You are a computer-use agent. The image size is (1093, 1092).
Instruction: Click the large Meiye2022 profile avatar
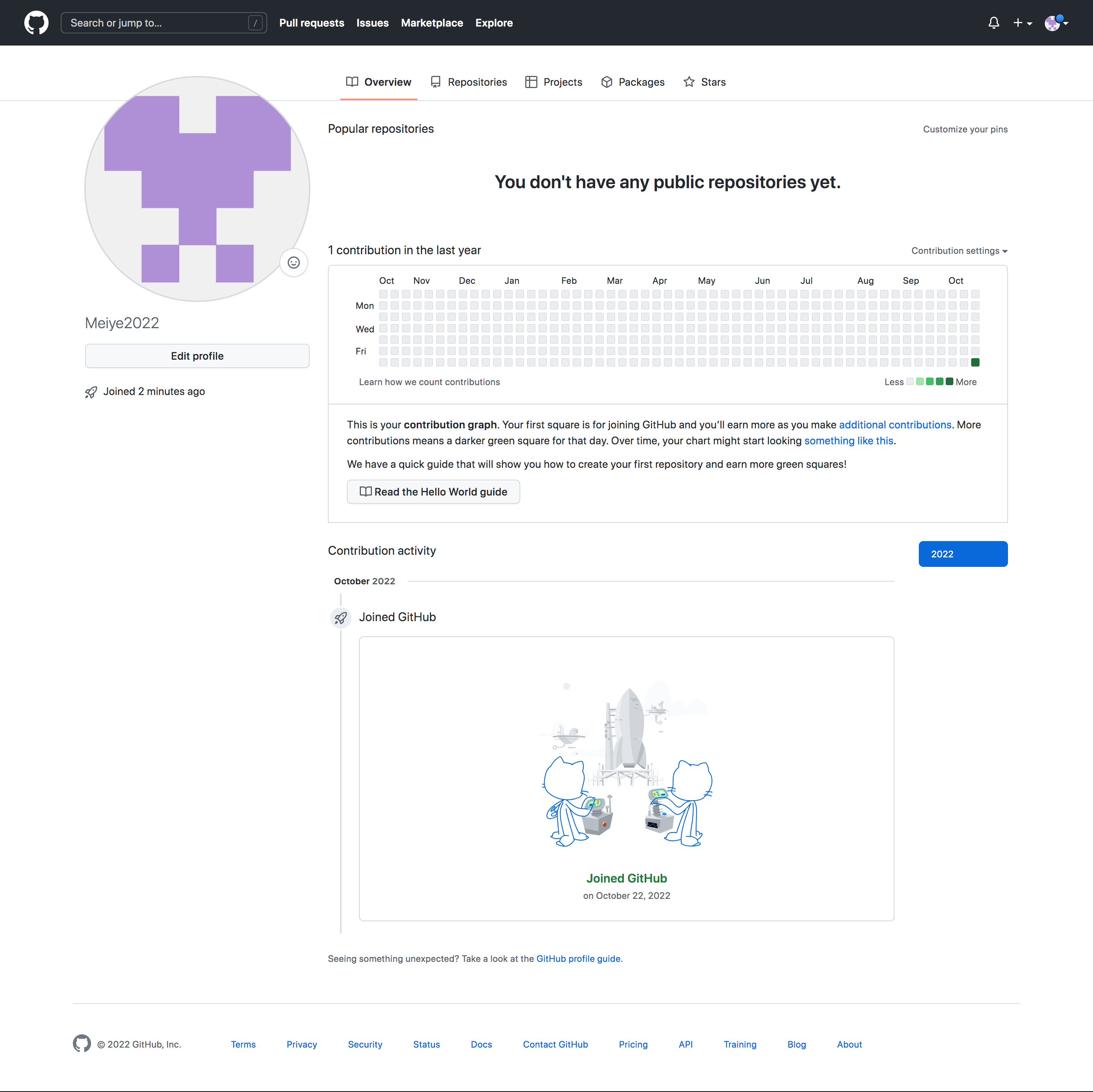pos(197,189)
